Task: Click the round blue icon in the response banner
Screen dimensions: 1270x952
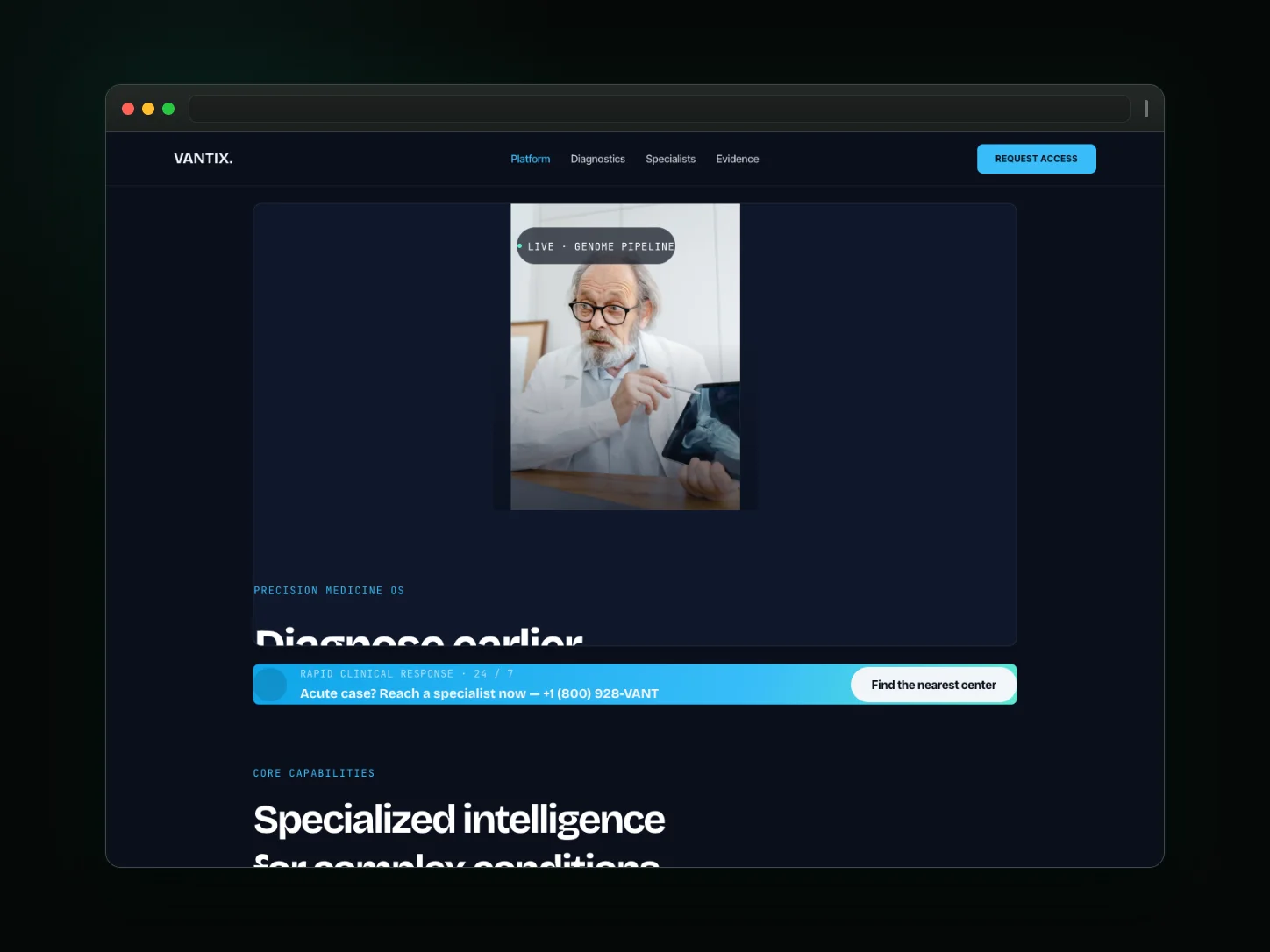Action: tap(271, 685)
